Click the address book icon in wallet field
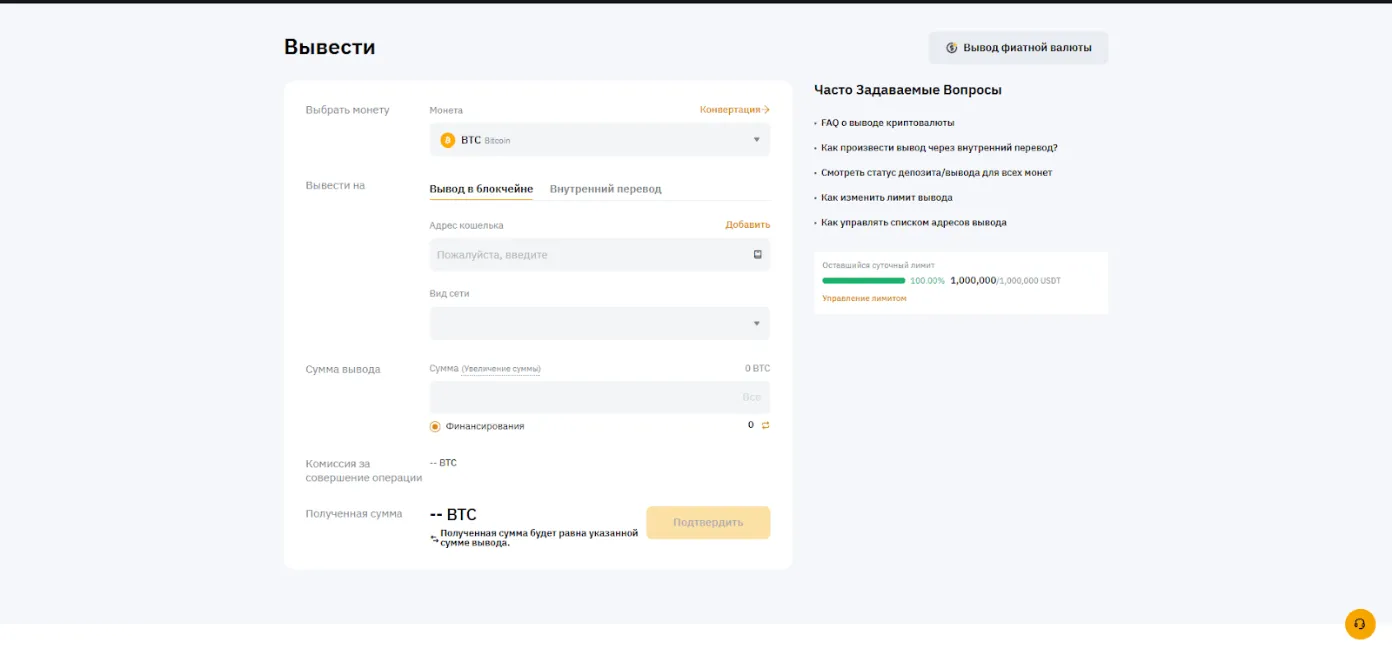1392x655 pixels. [x=758, y=254]
